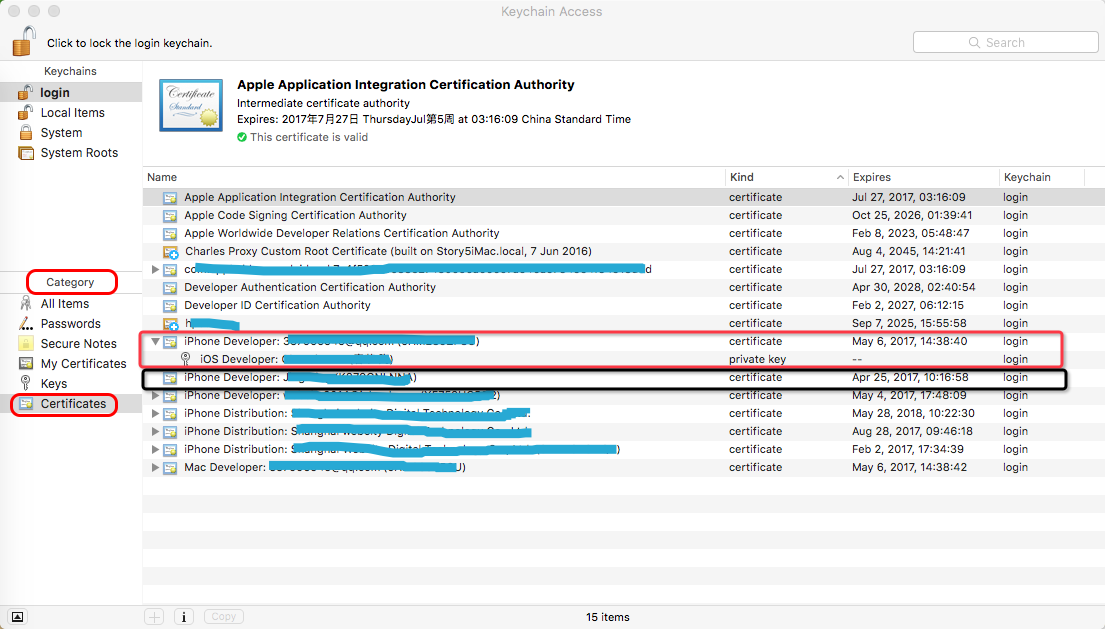This screenshot has height=629, width=1105.
Task: Click the Local Items lock icon
Action: tap(25, 113)
